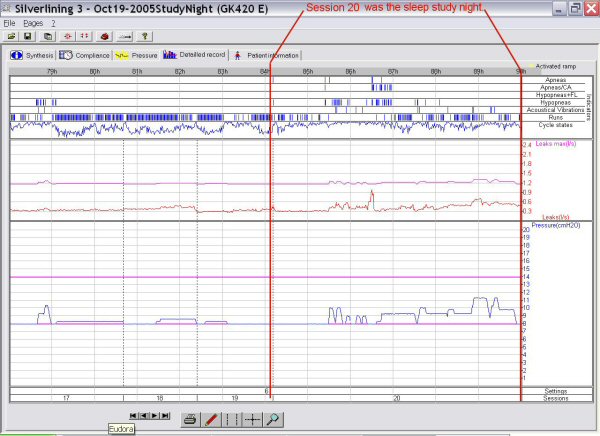Select session 19 in the Sessions row
Viewport: 600px width, 436px height.
(235, 398)
